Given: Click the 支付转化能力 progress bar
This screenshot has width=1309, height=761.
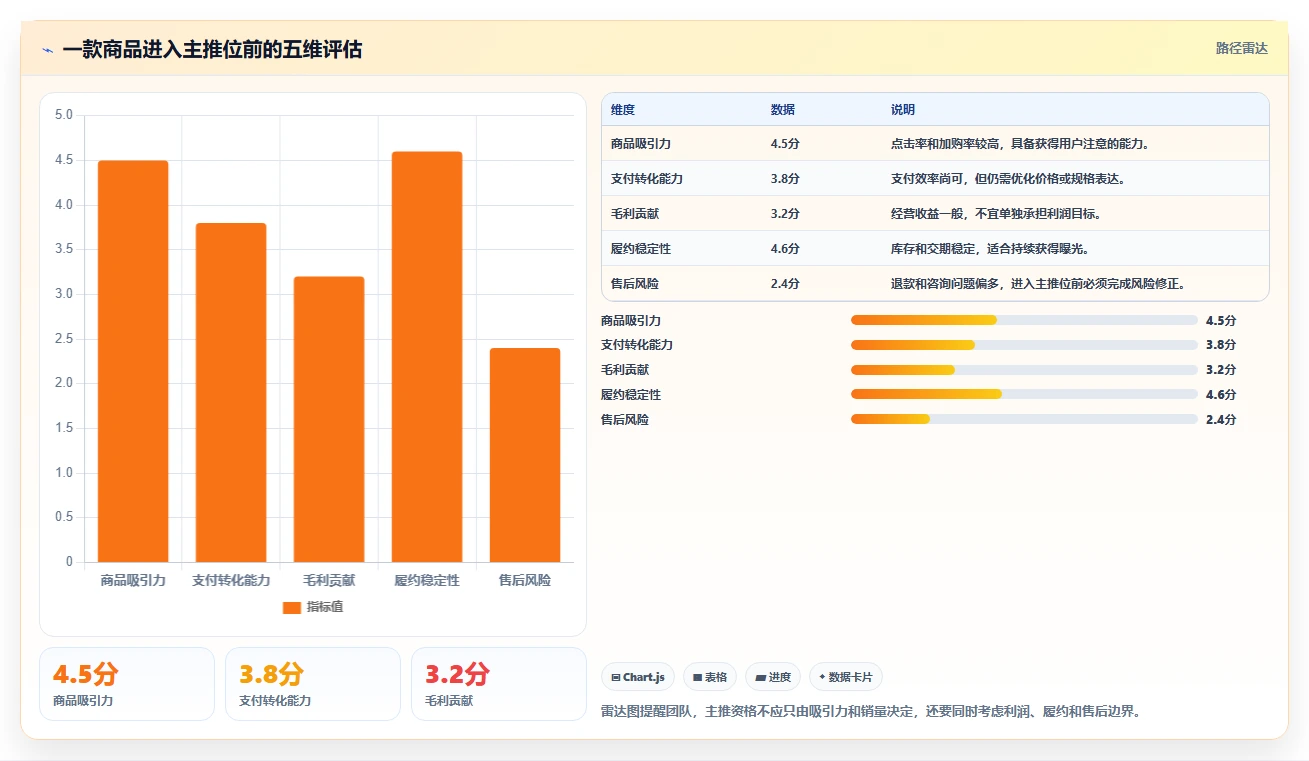Looking at the screenshot, I should pyautogui.click(x=1024, y=345).
